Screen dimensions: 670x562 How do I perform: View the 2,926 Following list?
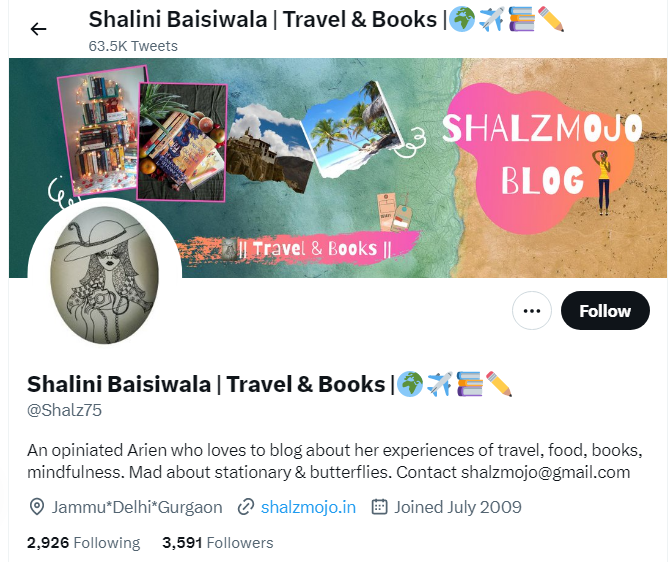(x=83, y=543)
